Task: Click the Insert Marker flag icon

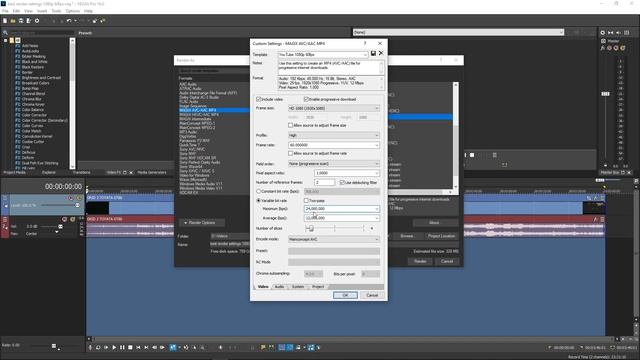Action: coord(263,347)
